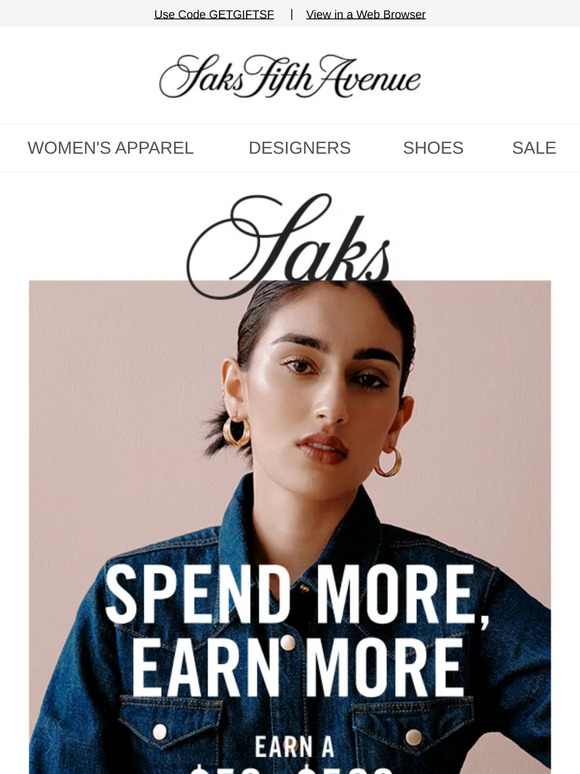The height and width of the screenshot is (774, 580).
Task: Click the partially visible dollar amount text
Action: coord(292,769)
